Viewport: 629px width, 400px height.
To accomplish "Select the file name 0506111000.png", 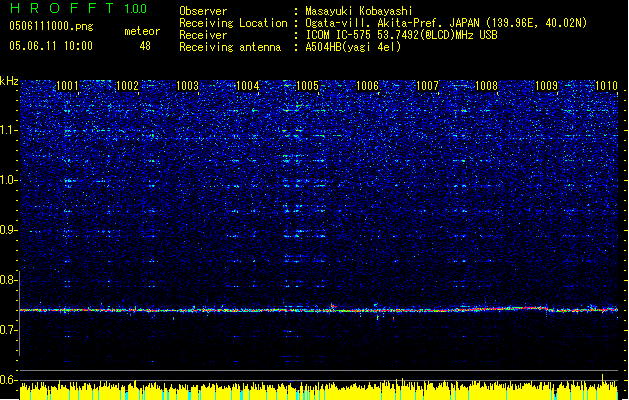I will 51,26.
